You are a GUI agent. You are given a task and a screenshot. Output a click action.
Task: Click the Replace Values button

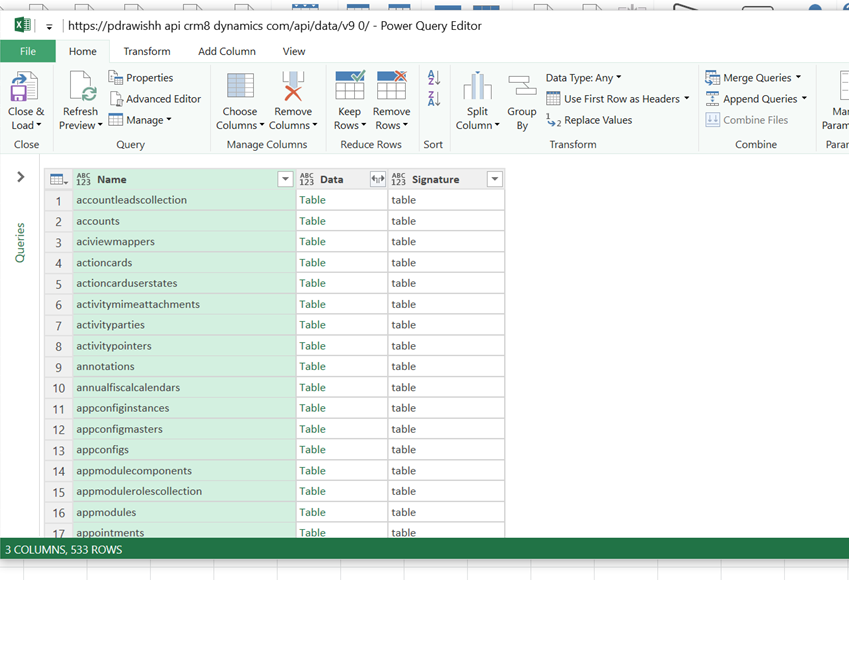589,120
